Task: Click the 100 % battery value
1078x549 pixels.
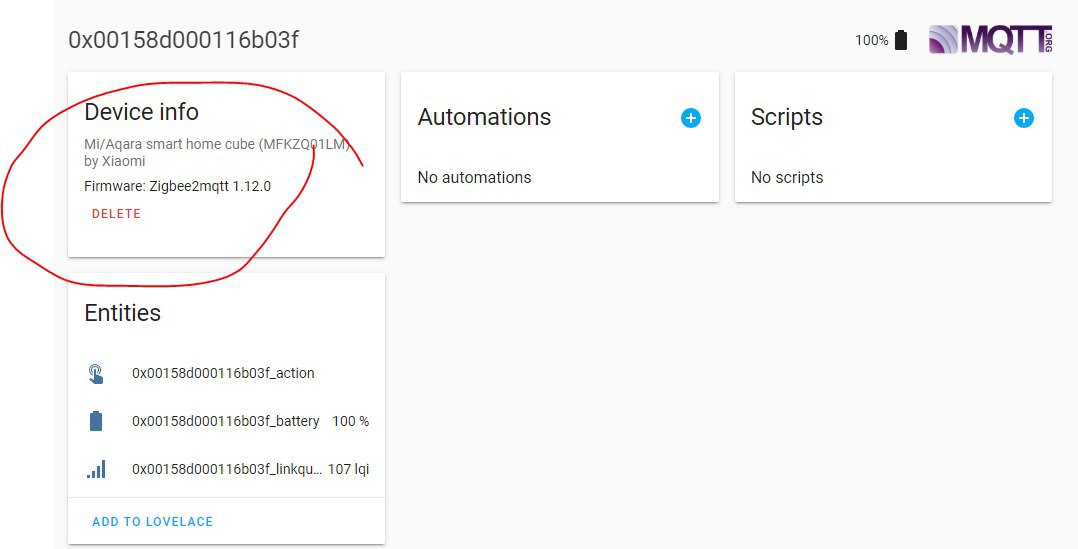Action: tap(350, 421)
